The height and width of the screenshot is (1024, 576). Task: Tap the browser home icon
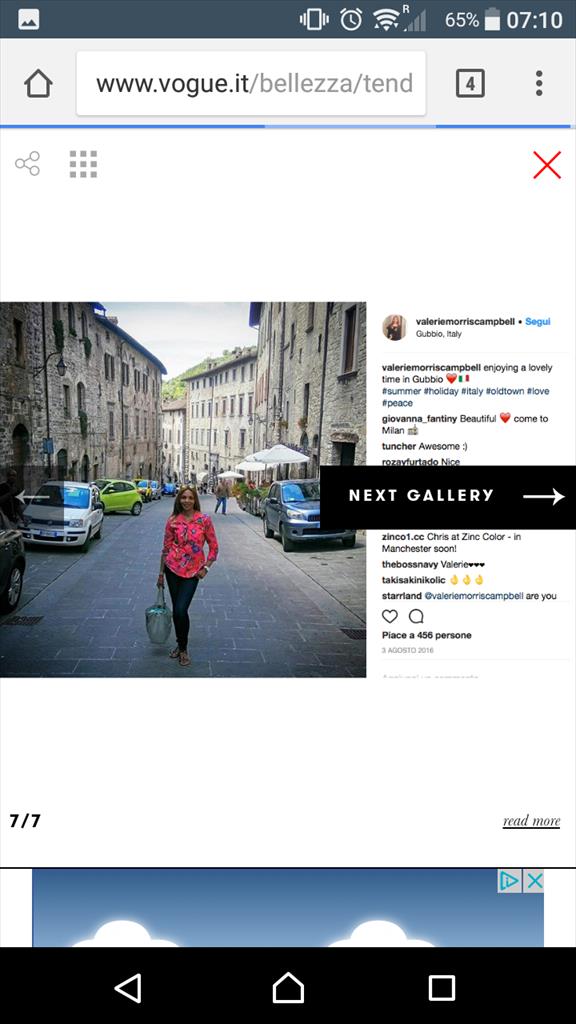coord(38,84)
